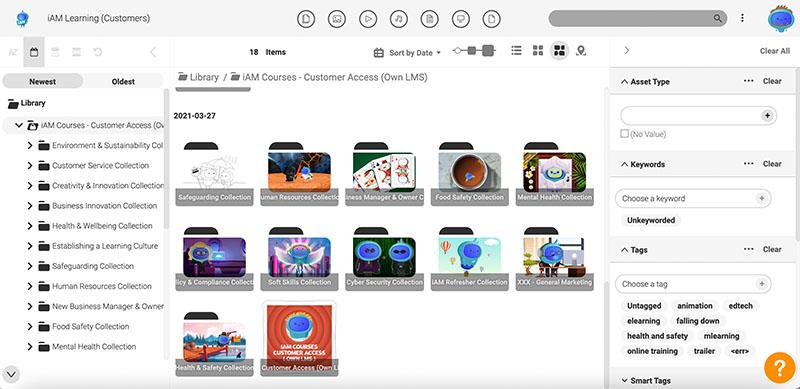800x389 pixels.
Task: Expand Business Innovation Collection folder
Action: 30,206
